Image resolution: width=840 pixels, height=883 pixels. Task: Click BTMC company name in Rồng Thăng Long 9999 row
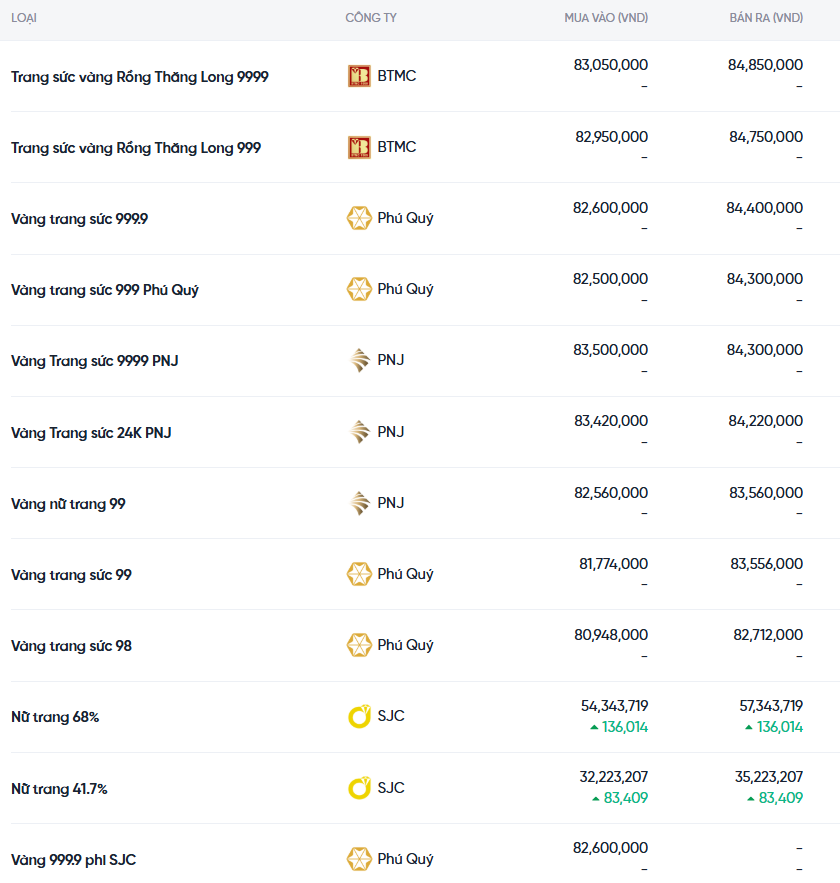click(x=397, y=75)
